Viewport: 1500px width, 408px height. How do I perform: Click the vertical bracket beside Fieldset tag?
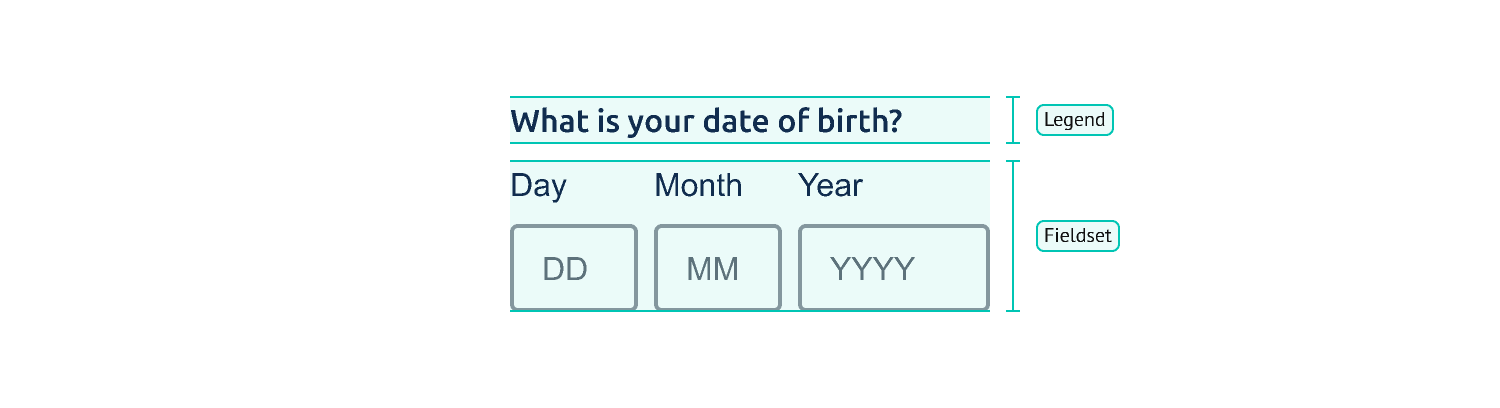(1013, 236)
